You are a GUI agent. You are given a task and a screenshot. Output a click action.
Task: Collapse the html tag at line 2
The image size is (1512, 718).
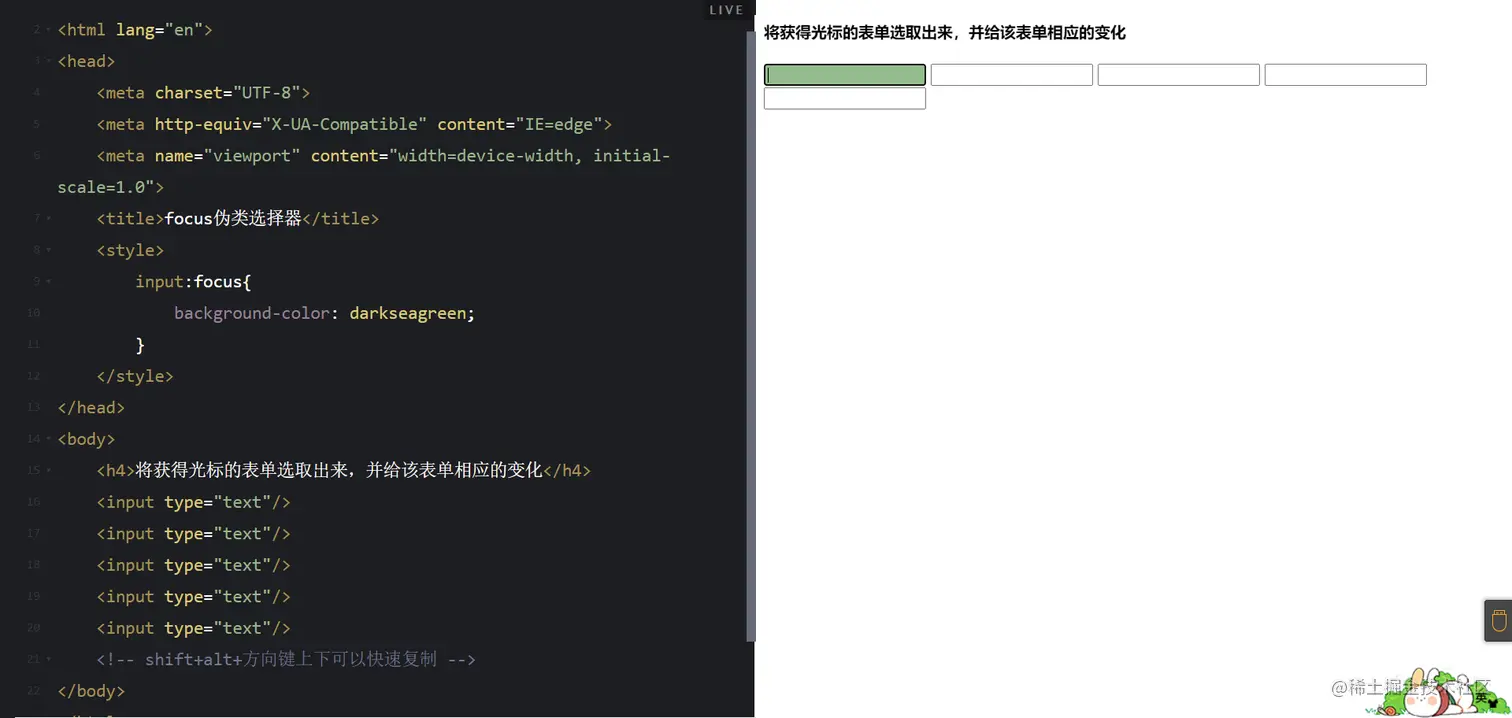[48, 30]
